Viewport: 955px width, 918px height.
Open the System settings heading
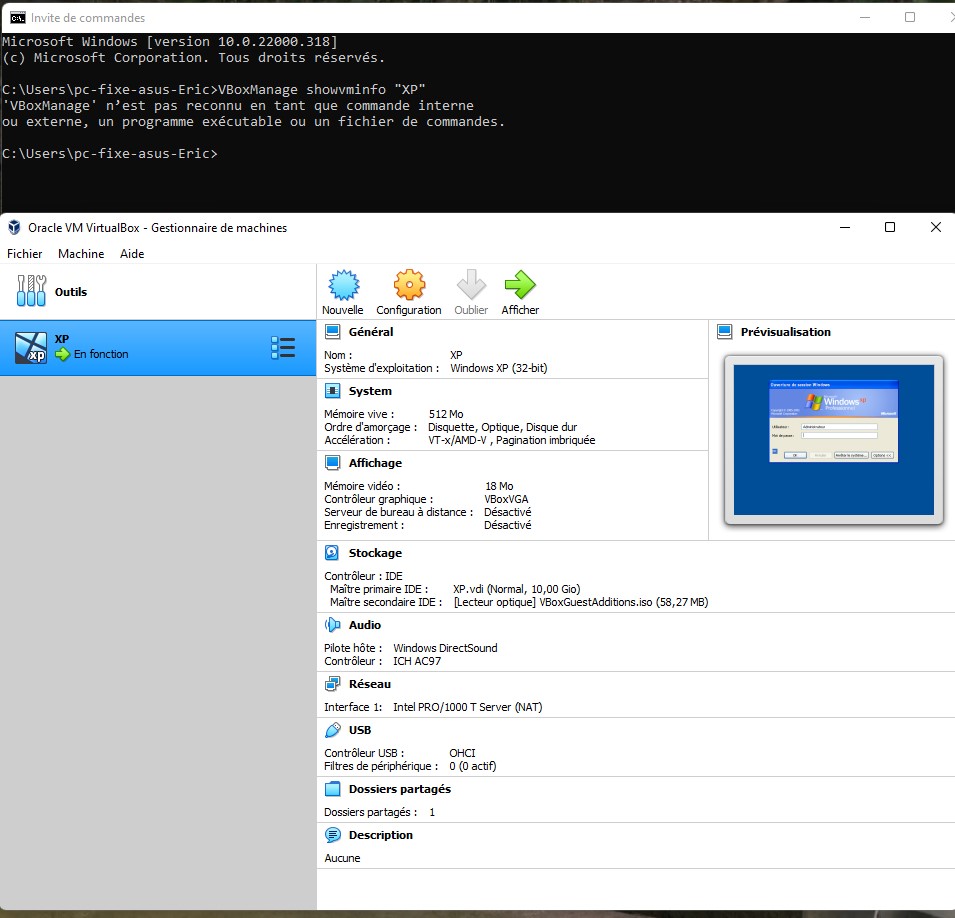[370, 391]
